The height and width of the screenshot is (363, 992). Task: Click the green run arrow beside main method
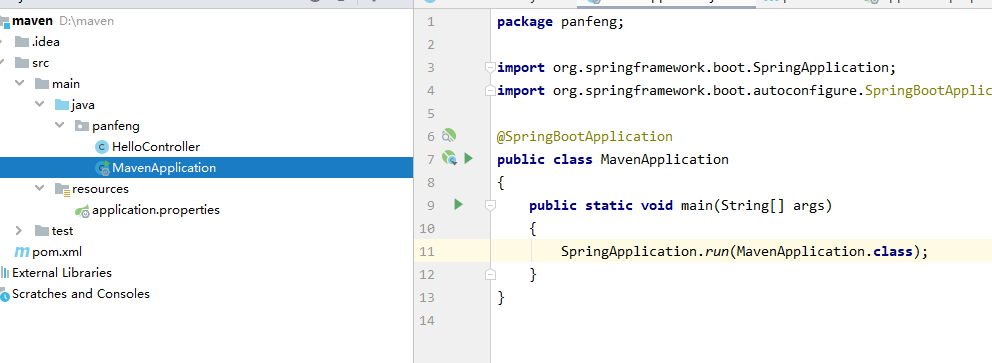[x=459, y=204]
